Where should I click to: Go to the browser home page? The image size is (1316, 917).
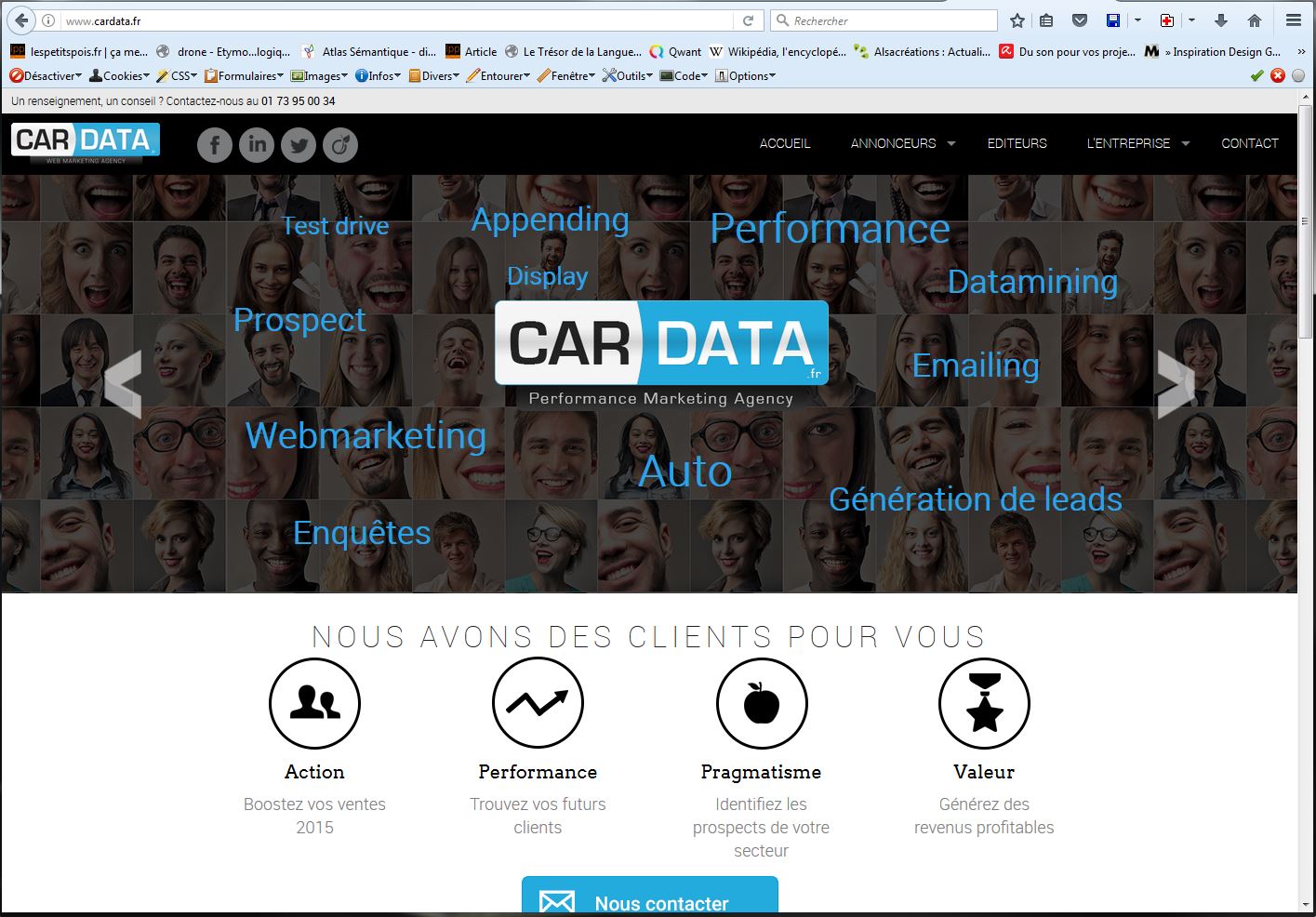[x=1255, y=20]
